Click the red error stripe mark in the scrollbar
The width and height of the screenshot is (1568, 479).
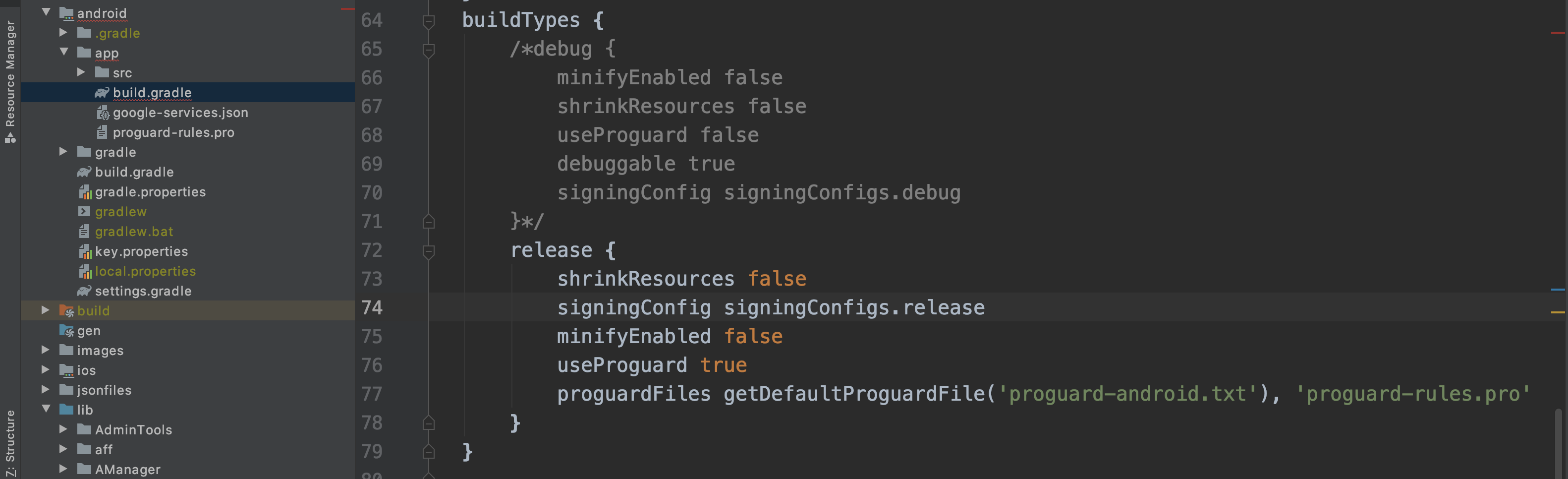coord(1558,33)
